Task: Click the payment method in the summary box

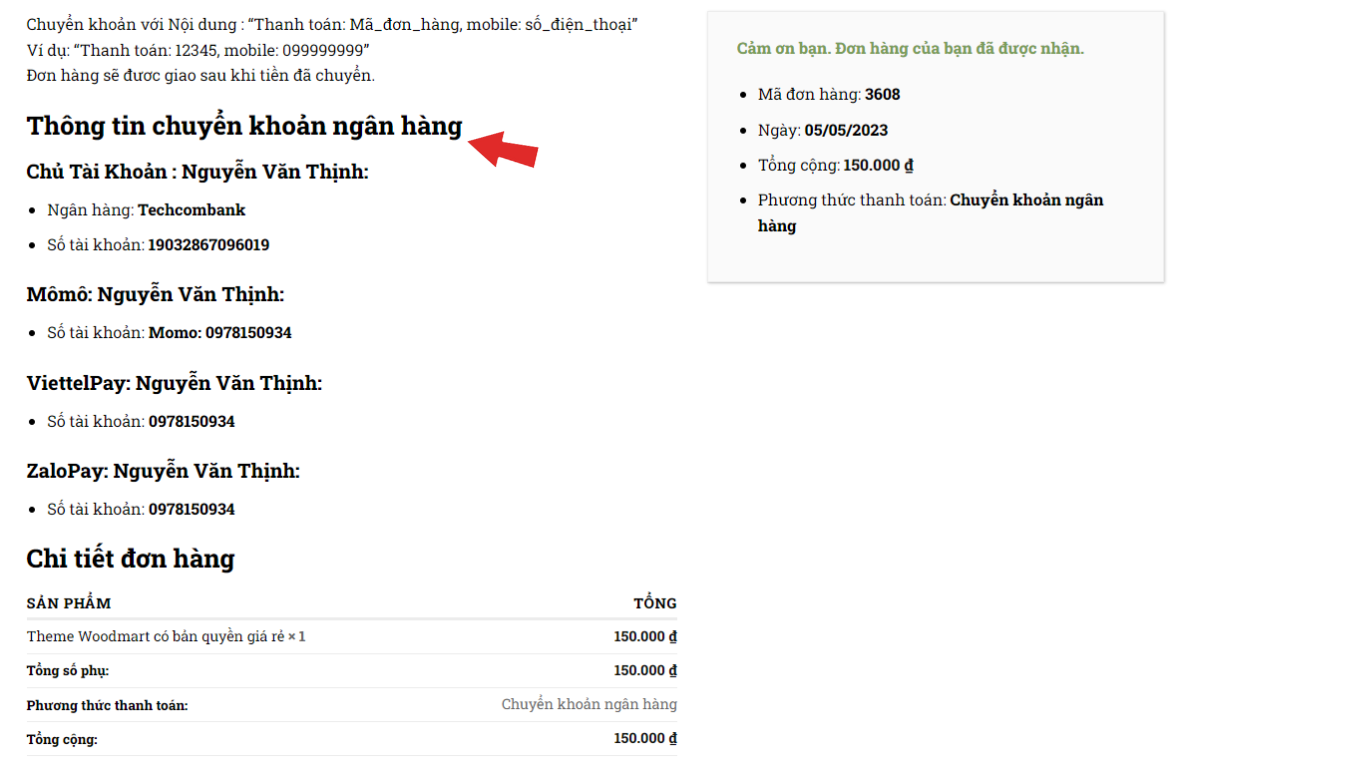Action: coord(1026,200)
